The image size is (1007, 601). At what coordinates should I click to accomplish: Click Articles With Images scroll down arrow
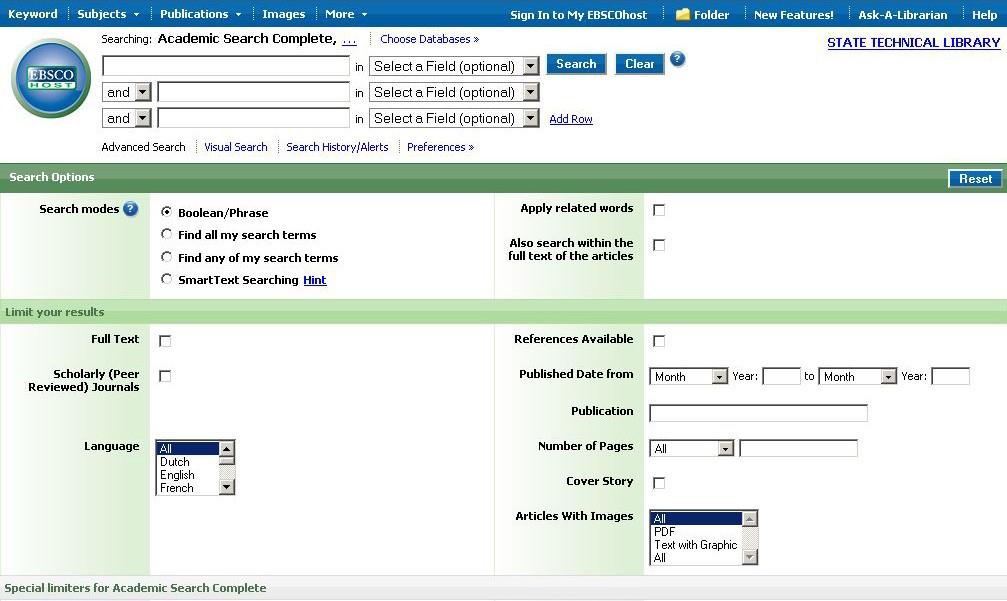(749, 557)
